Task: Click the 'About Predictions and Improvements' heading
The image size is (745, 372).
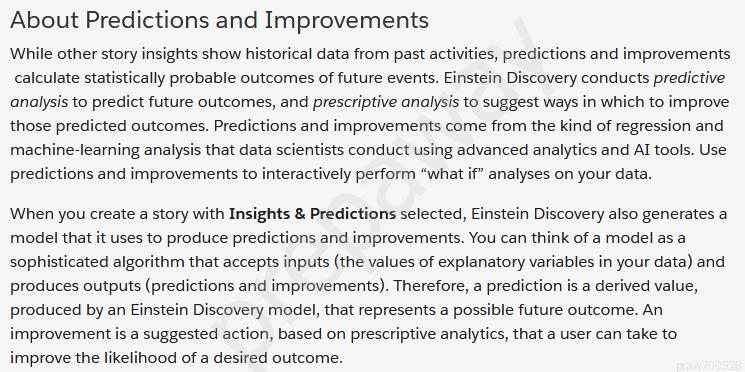Action: tap(219, 20)
